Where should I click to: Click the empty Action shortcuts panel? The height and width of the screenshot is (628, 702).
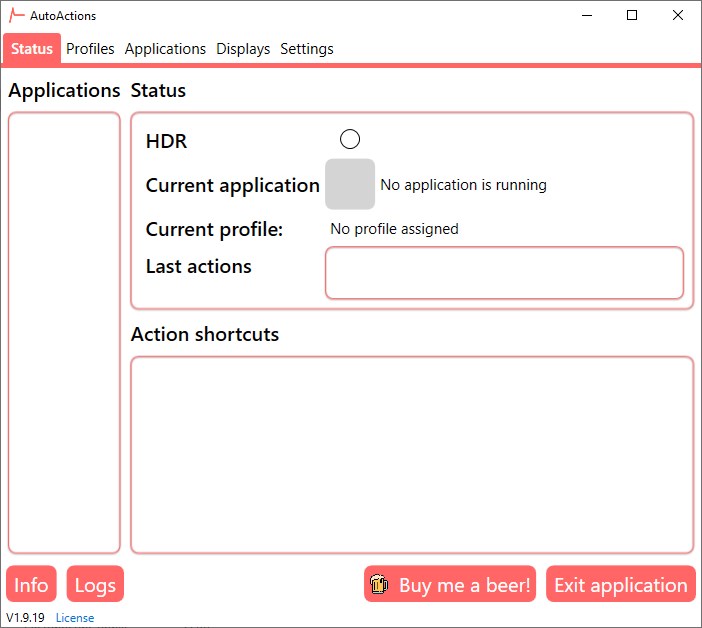[412, 455]
